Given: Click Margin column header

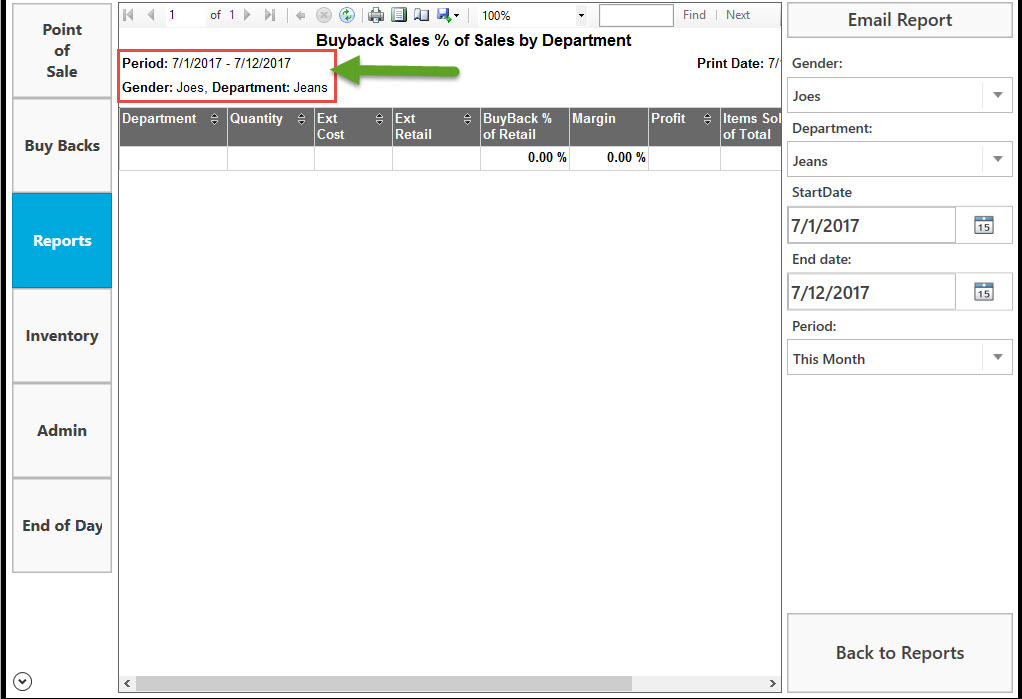Looking at the screenshot, I should [609, 126].
